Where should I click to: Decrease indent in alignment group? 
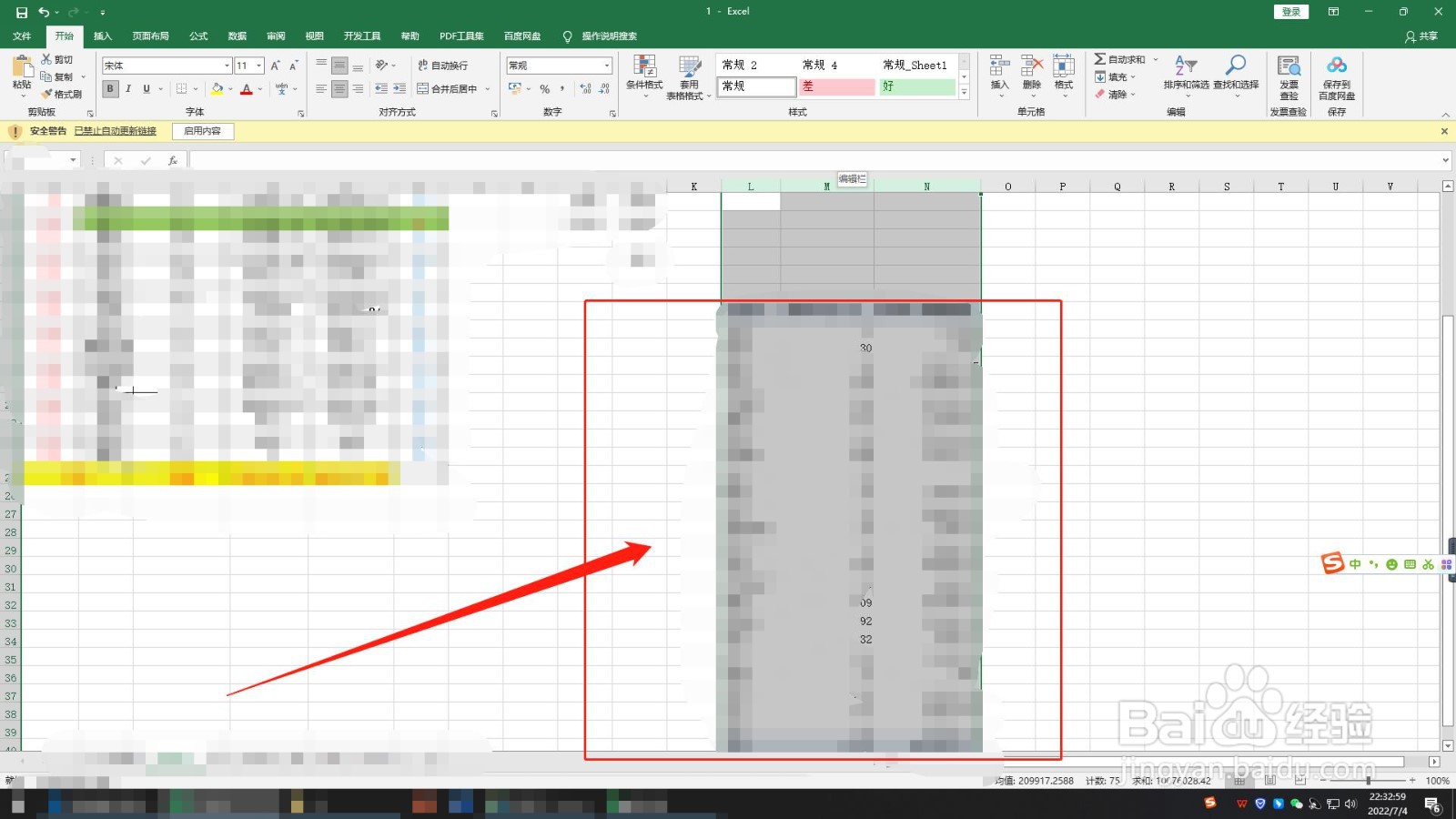[381, 89]
